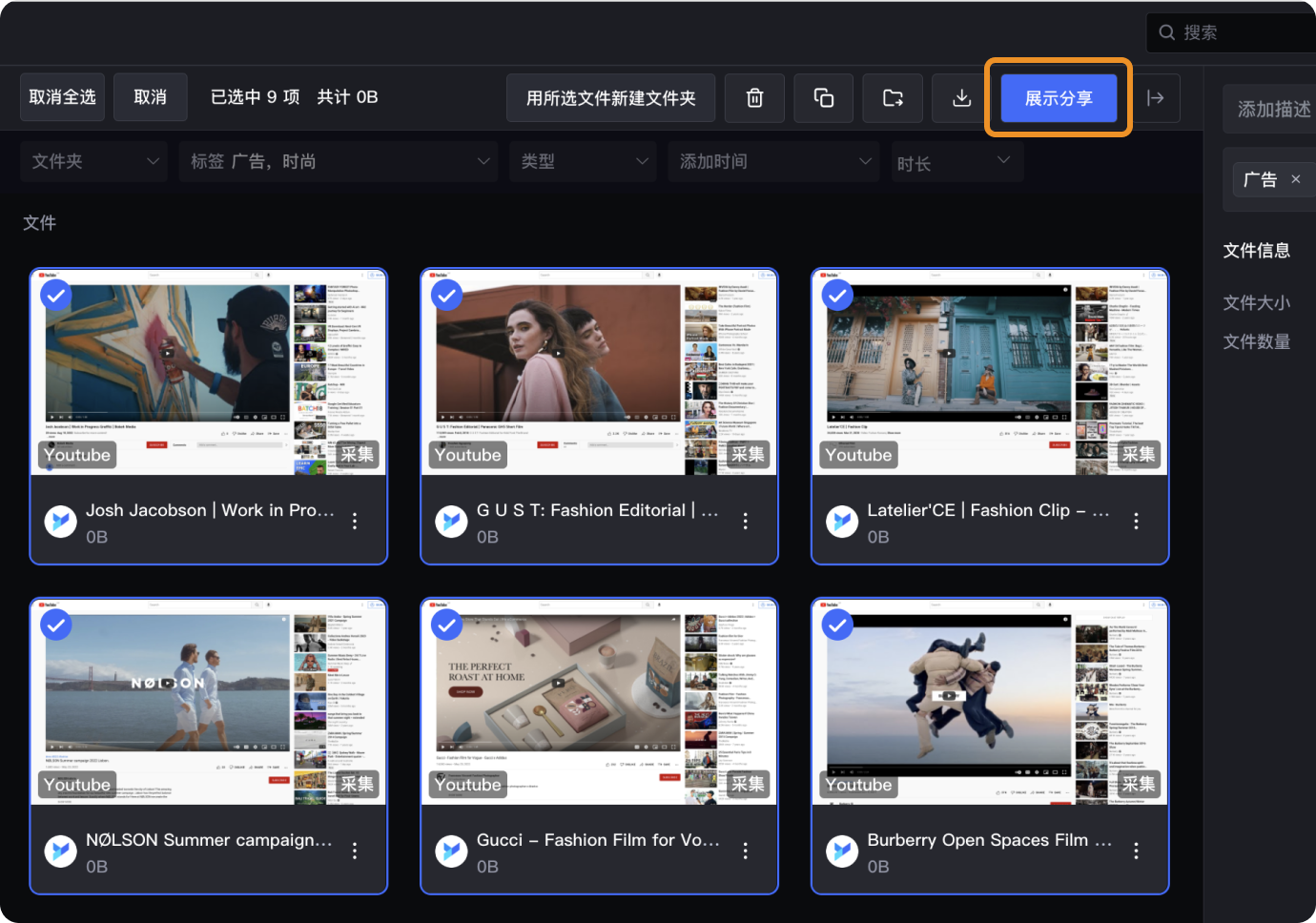Click the 采集 badge on Josh Jacobson thumbnail
Image resolution: width=1316 pixels, height=923 pixels.
tap(358, 455)
